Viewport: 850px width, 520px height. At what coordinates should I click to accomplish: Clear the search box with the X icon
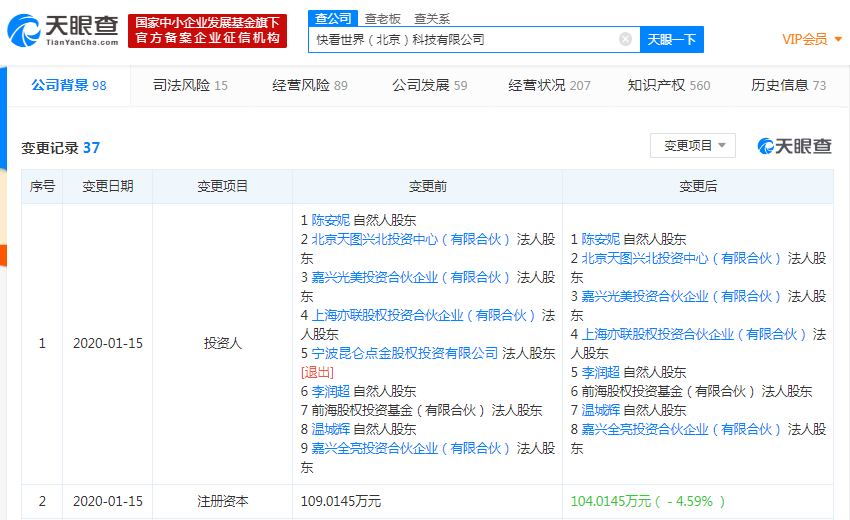625,39
